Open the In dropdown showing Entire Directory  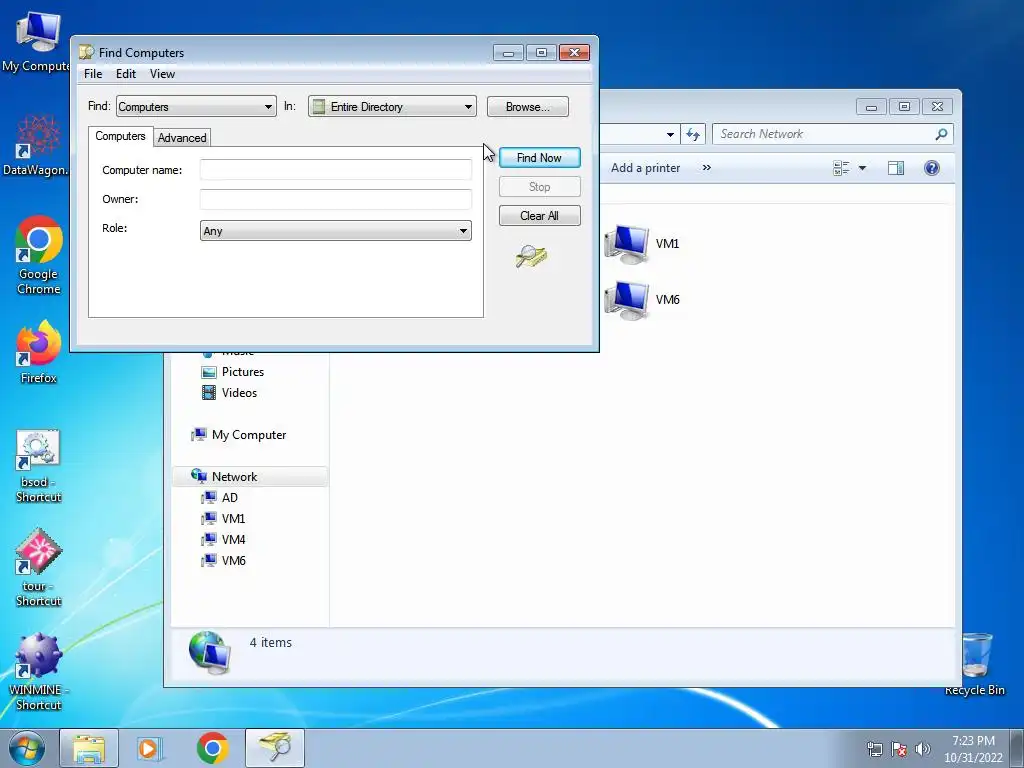(x=392, y=106)
